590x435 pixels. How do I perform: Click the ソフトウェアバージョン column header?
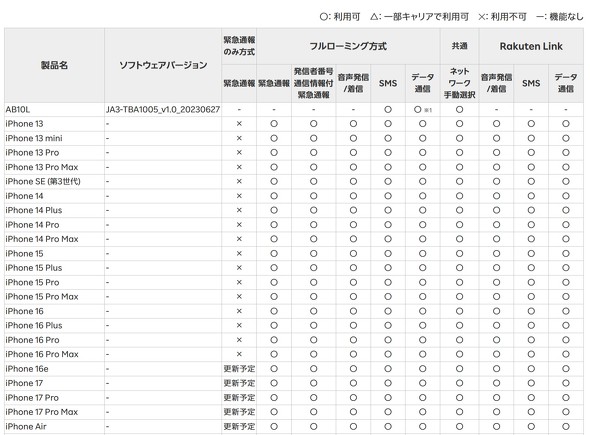163,65
